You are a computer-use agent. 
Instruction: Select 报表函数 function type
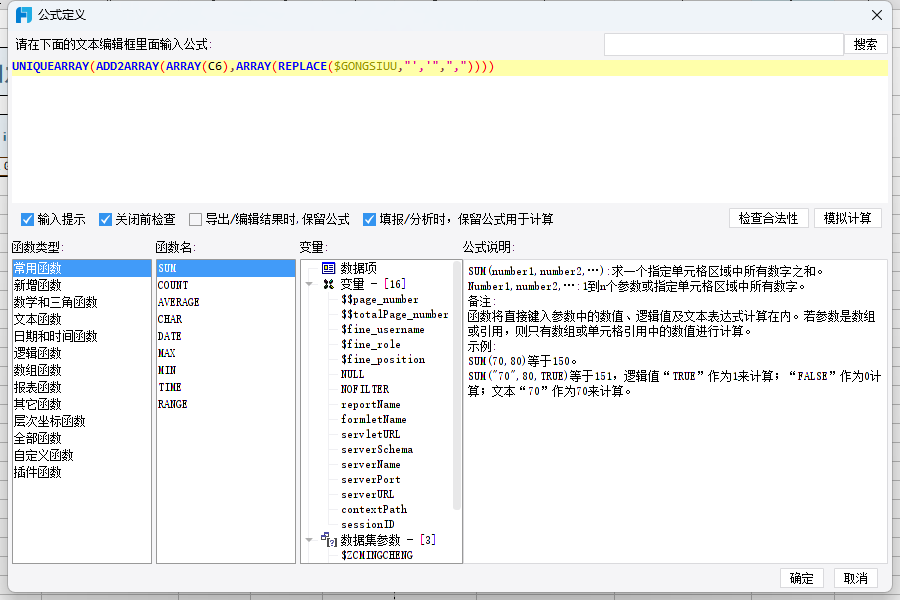click(82, 387)
